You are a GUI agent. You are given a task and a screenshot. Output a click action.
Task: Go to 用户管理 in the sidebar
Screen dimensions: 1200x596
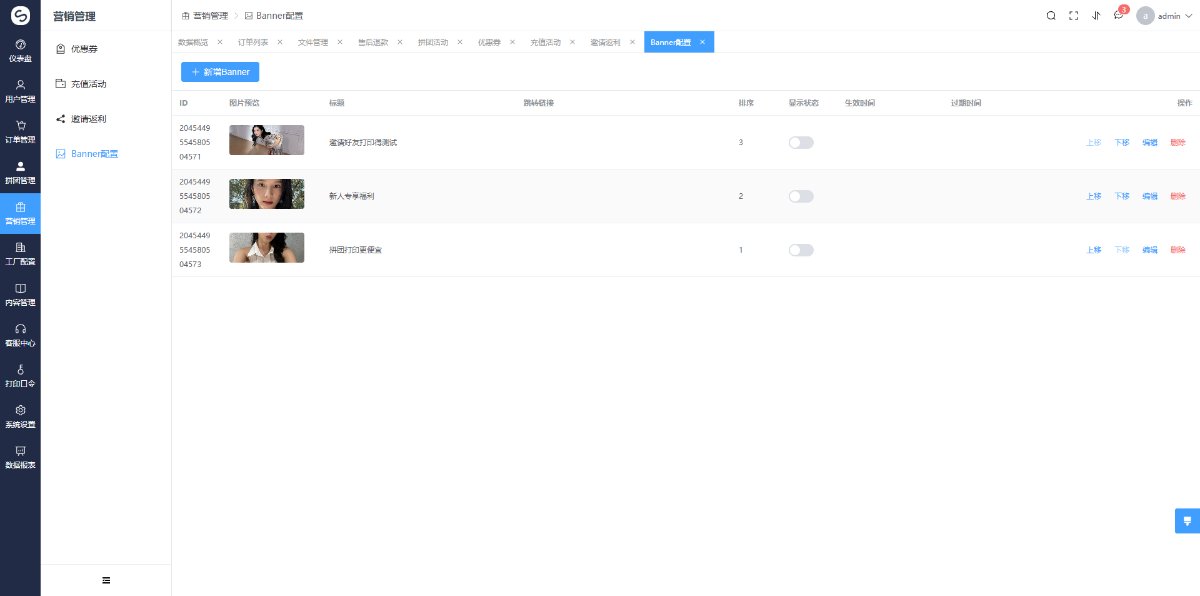tap(20, 92)
